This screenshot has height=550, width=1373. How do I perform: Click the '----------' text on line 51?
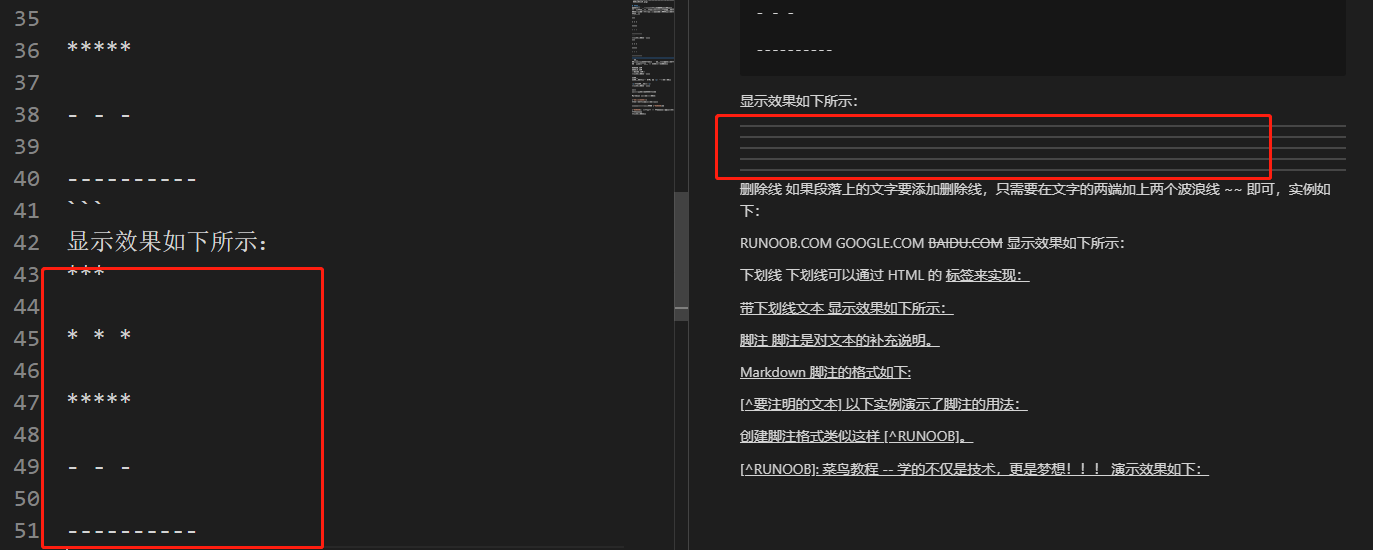pos(132,532)
